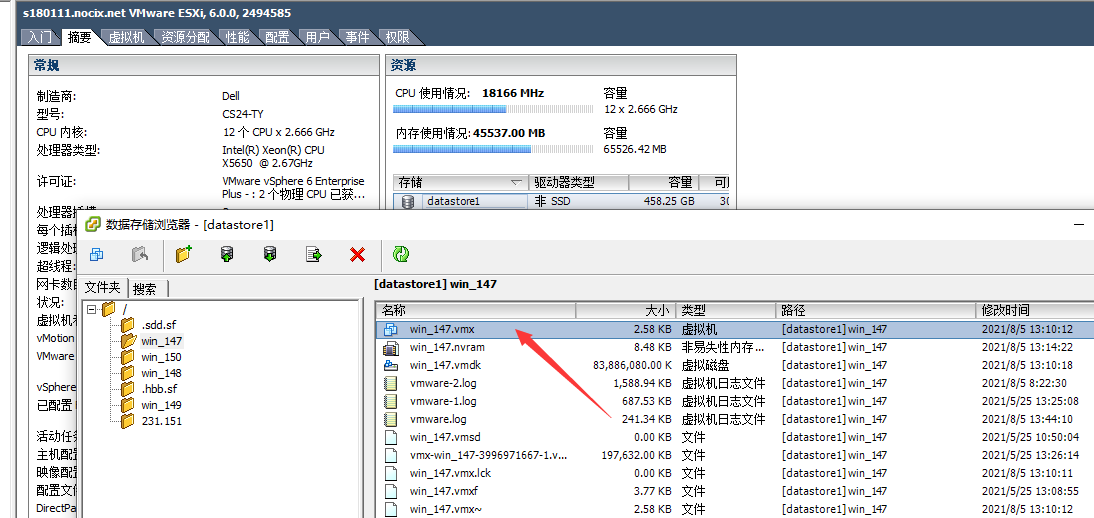
Task: Open the 入门 tab
Action: coord(40,38)
